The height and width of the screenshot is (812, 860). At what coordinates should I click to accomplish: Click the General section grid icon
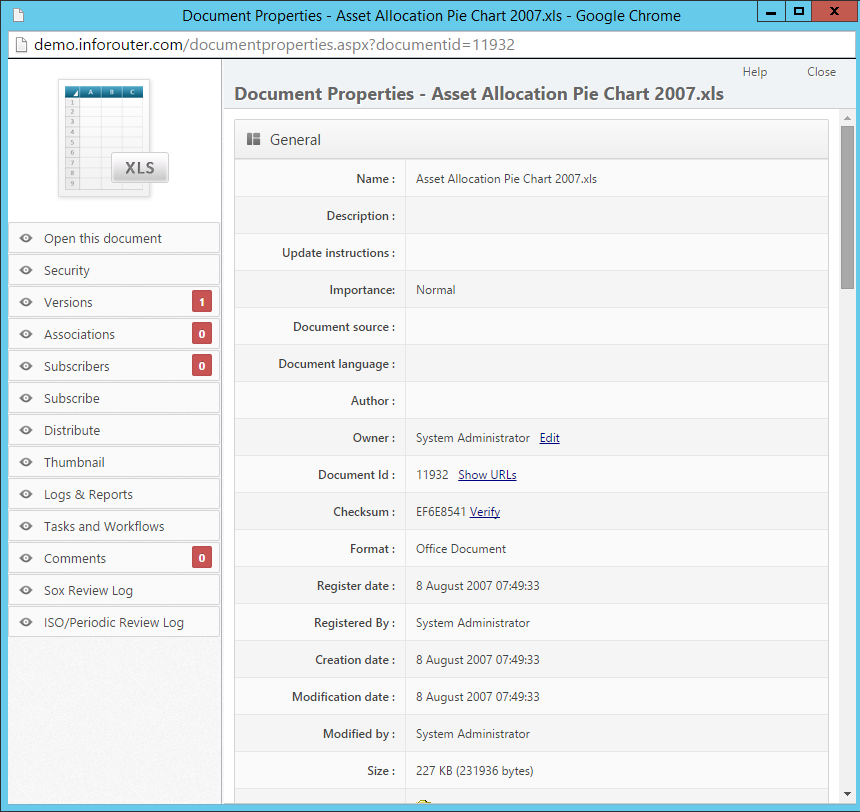[x=254, y=139]
